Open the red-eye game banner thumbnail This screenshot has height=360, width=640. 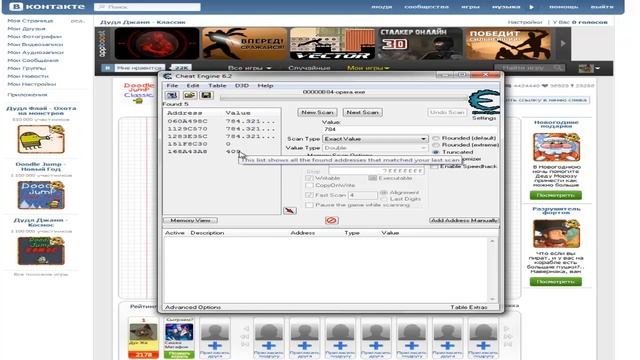tap(157, 44)
